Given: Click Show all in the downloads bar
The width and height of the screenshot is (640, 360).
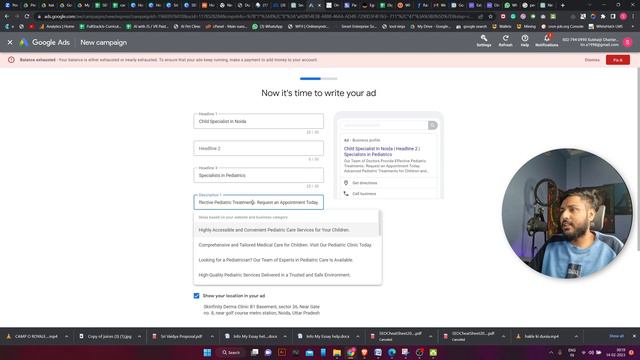Looking at the screenshot, I should tap(616, 336).
